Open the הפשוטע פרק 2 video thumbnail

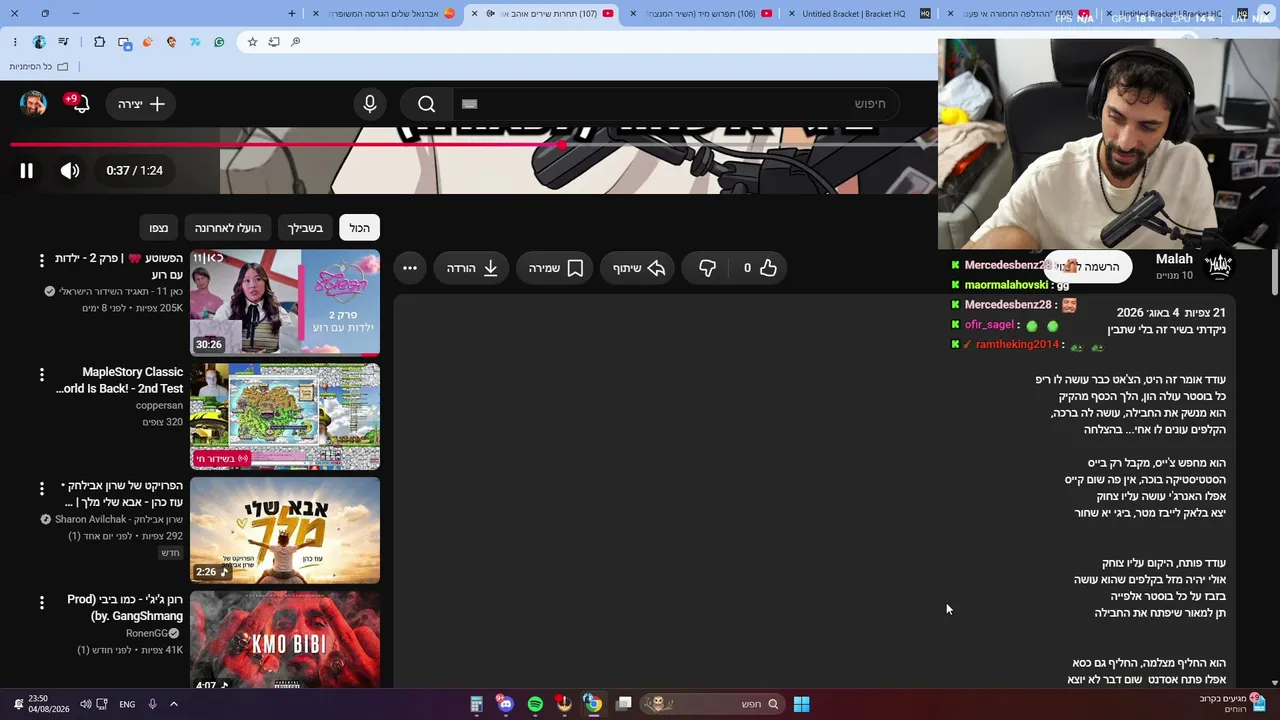tap(285, 302)
